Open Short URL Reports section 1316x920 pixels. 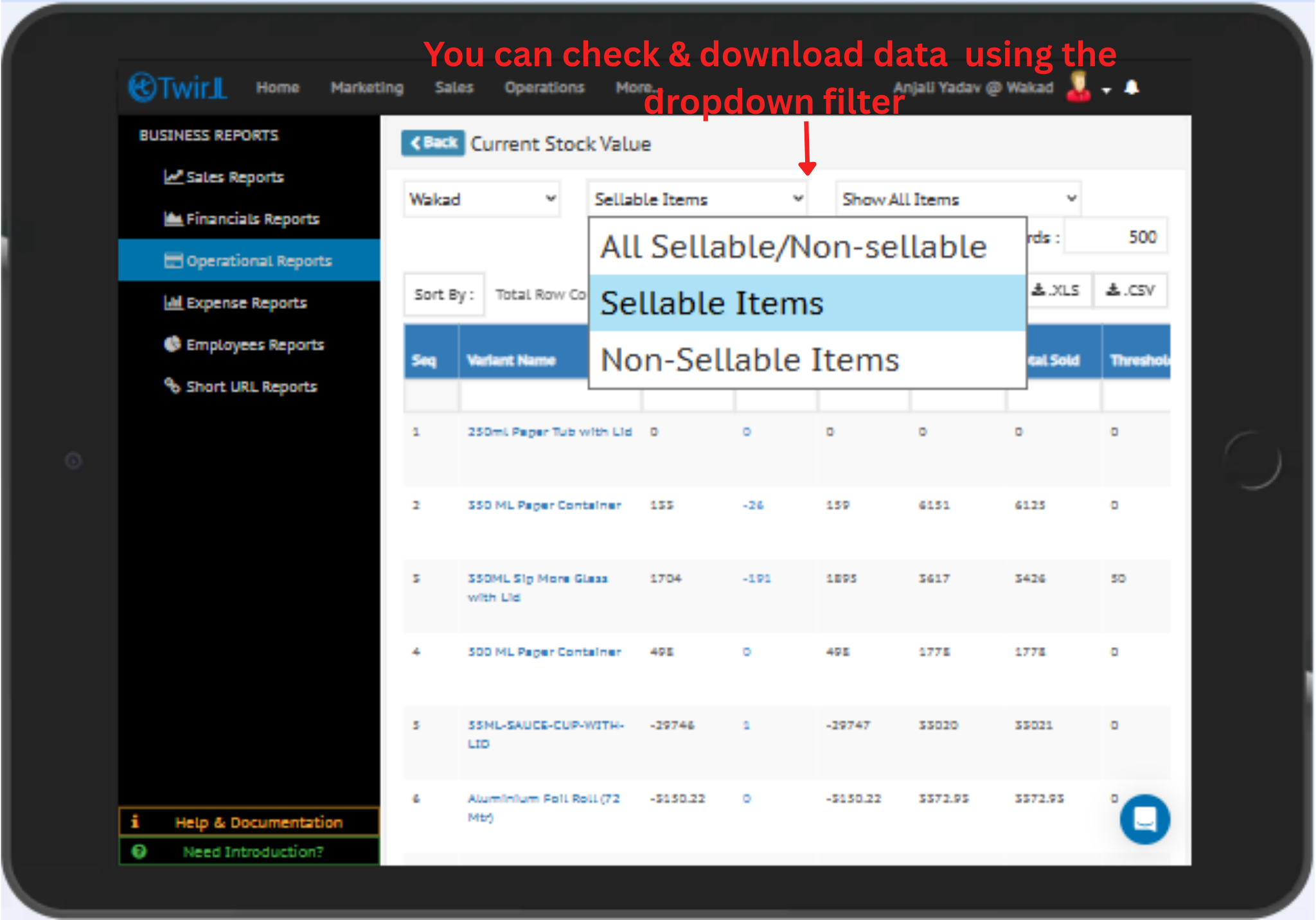point(251,386)
